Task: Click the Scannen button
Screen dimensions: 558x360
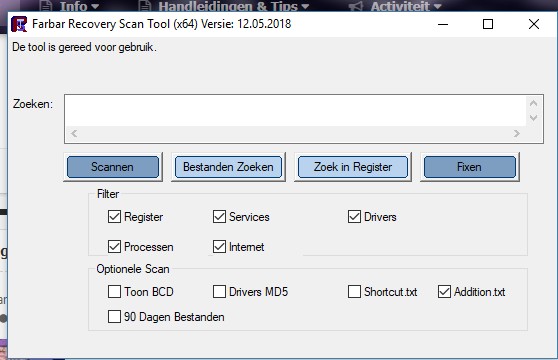Action: (x=113, y=167)
